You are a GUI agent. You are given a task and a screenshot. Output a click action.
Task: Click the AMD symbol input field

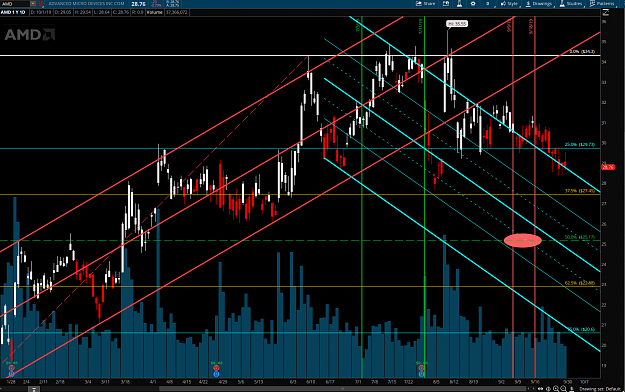15,4
